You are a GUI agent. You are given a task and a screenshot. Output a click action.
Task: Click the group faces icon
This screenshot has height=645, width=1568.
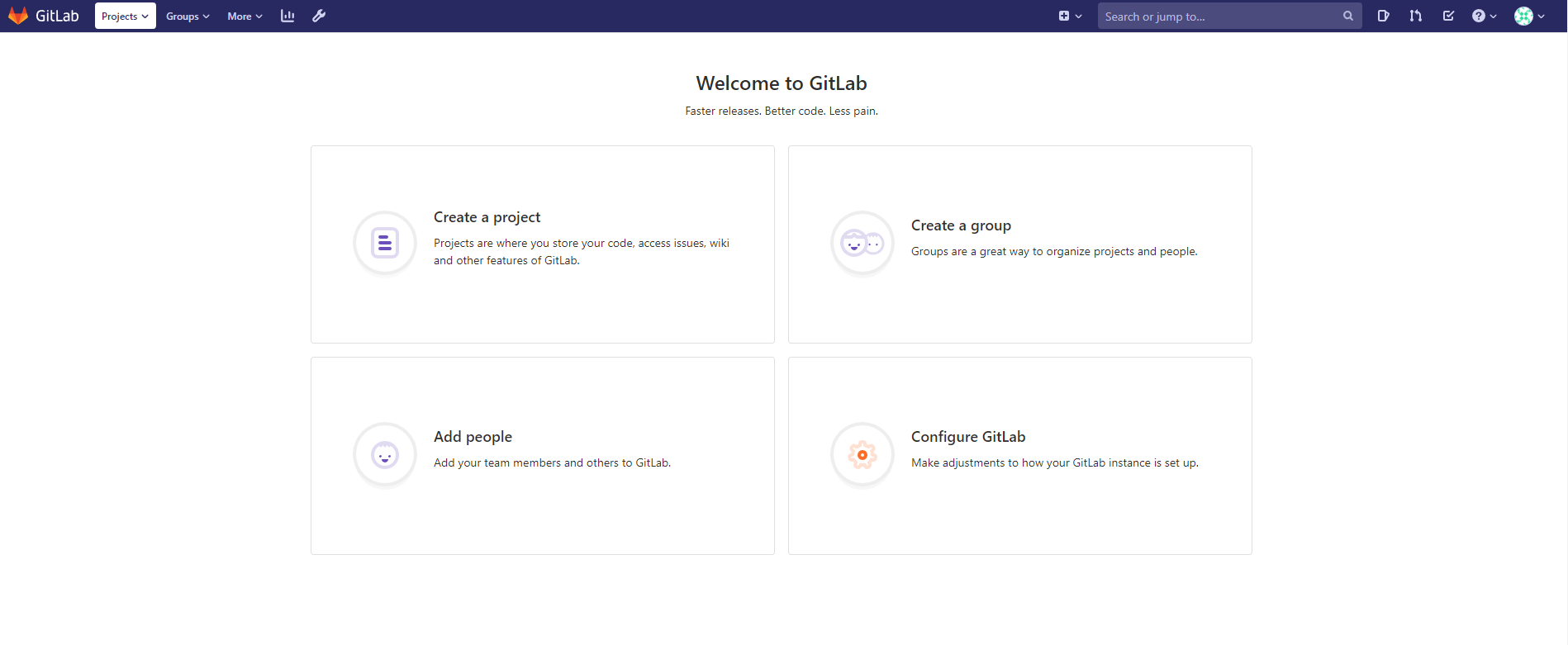coord(862,243)
